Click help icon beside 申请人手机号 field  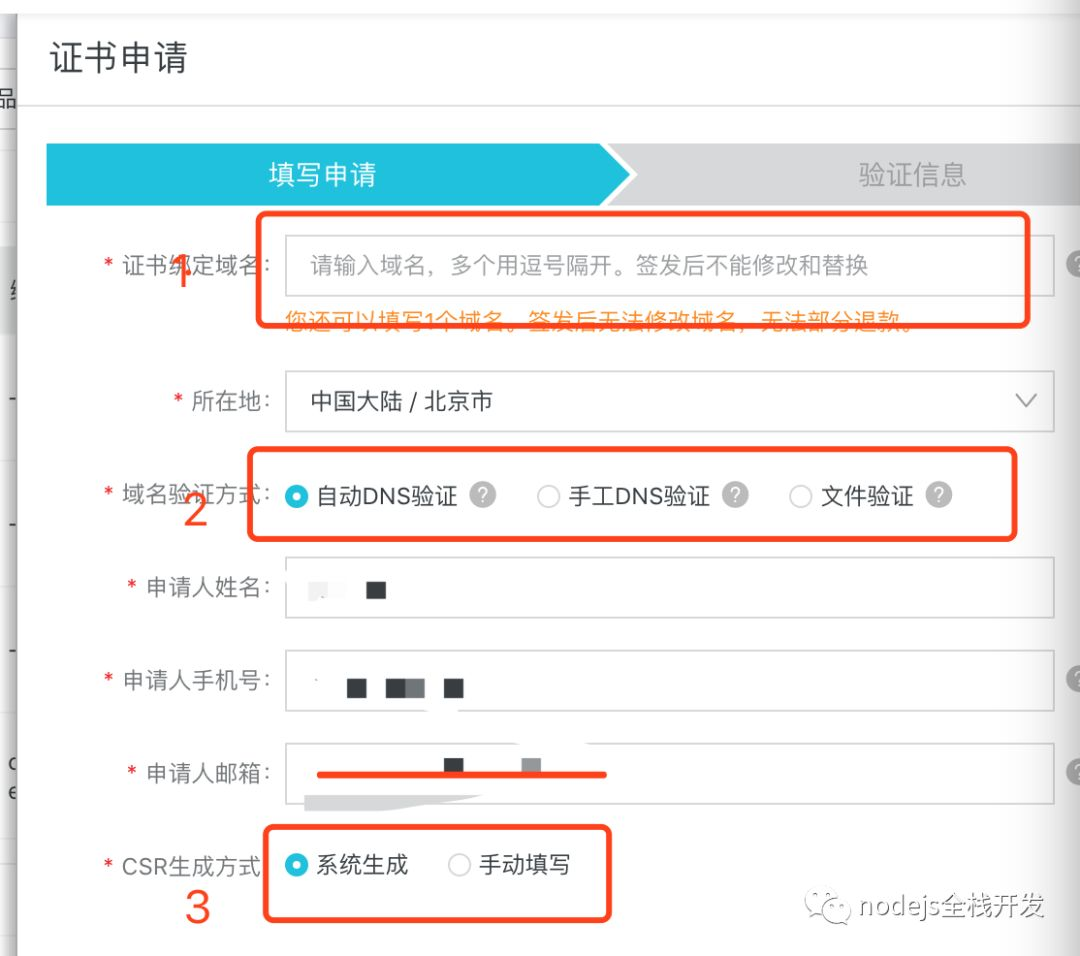[x=1074, y=680]
